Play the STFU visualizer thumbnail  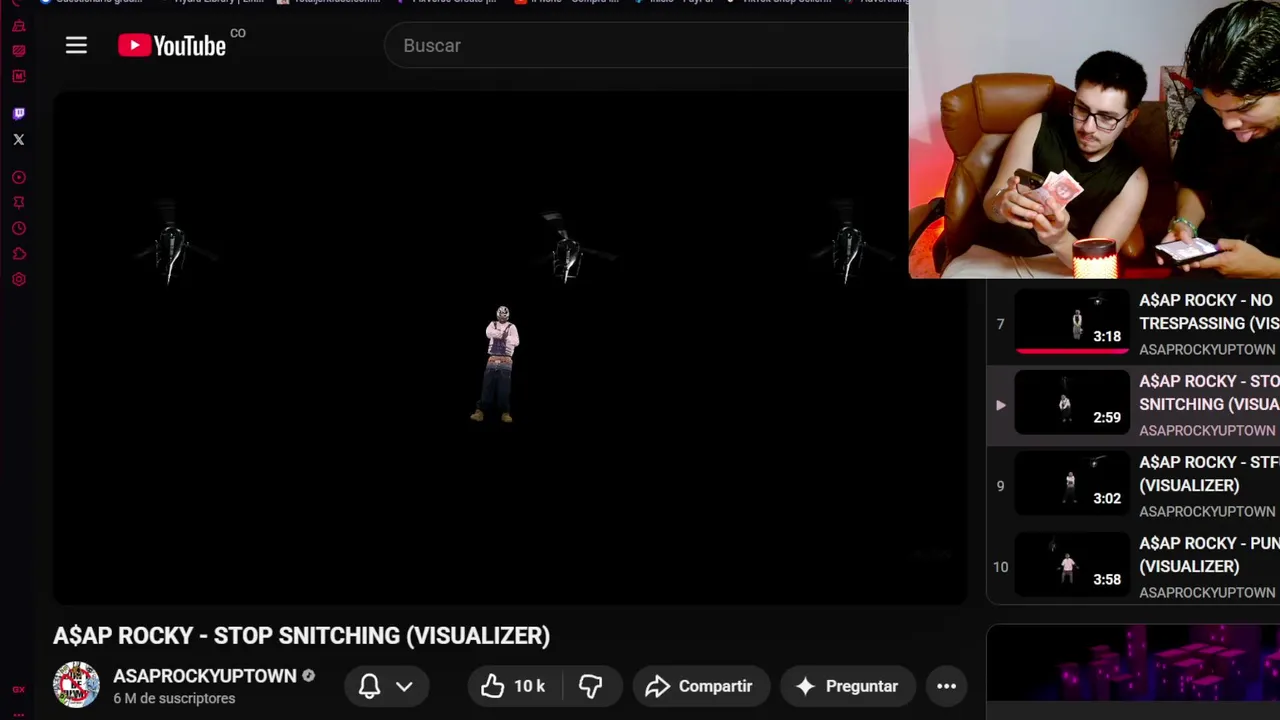point(1072,483)
